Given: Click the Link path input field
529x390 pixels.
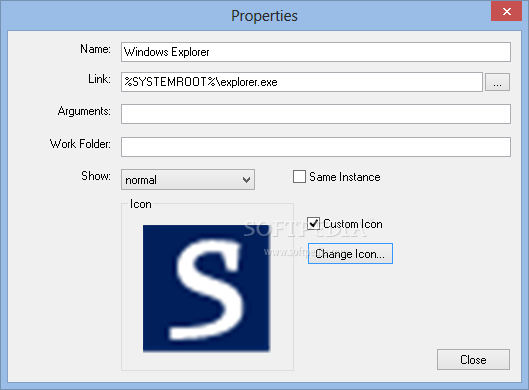Looking at the screenshot, I should pos(302,82).
